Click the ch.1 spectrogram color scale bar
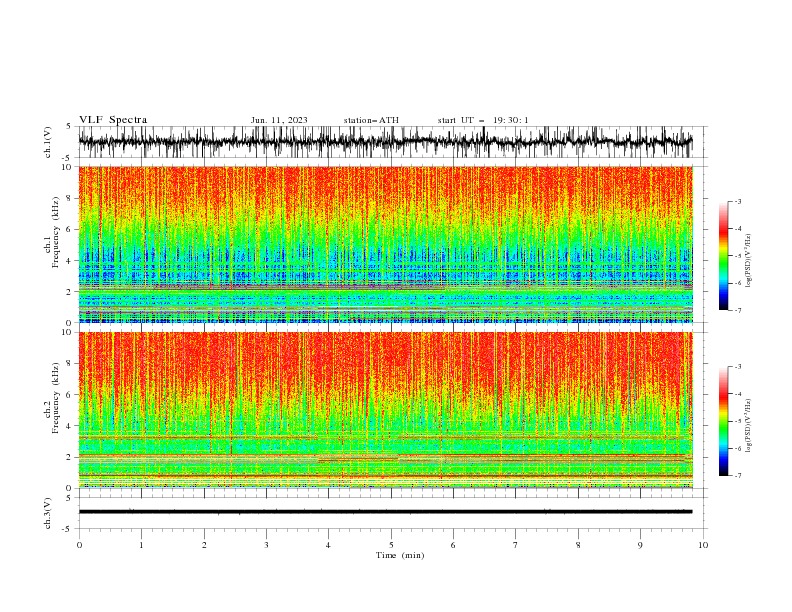Viewport: 792px width, 612px height. (x=723, y=255)
